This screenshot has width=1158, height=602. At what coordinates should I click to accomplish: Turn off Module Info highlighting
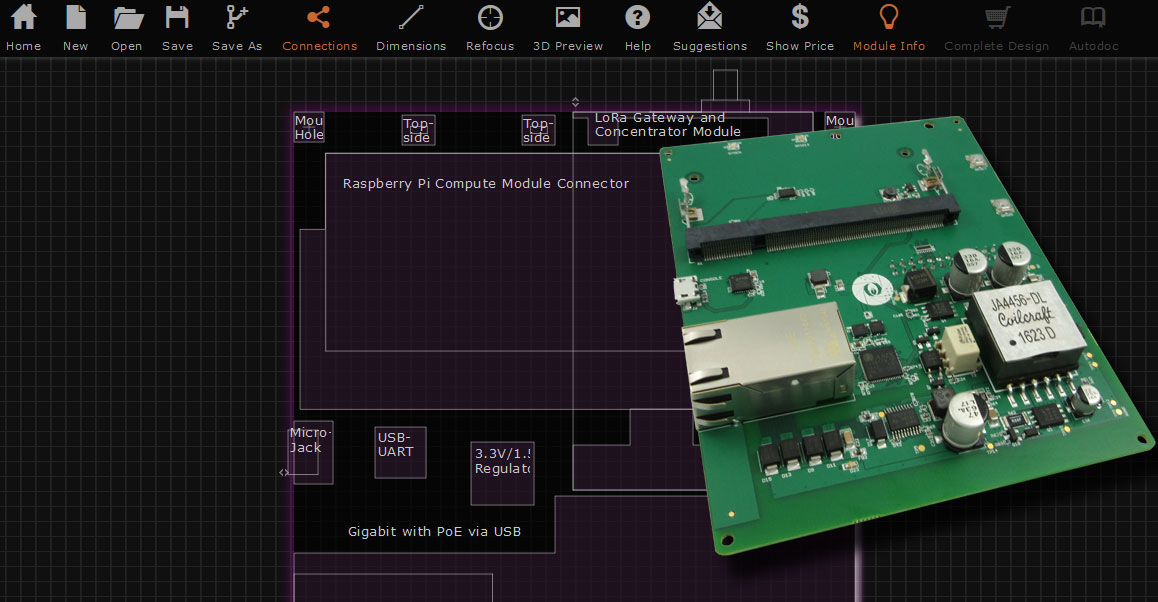click(x=888, y=26)
